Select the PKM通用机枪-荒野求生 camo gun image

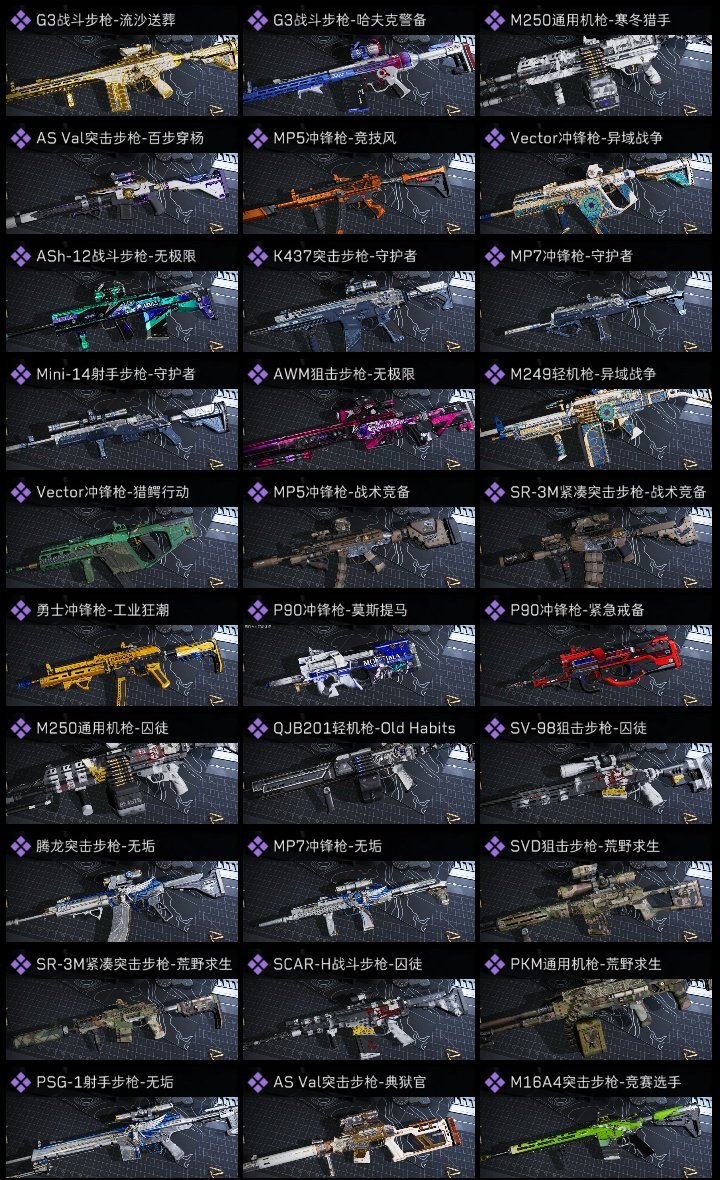coord(596,1020)
